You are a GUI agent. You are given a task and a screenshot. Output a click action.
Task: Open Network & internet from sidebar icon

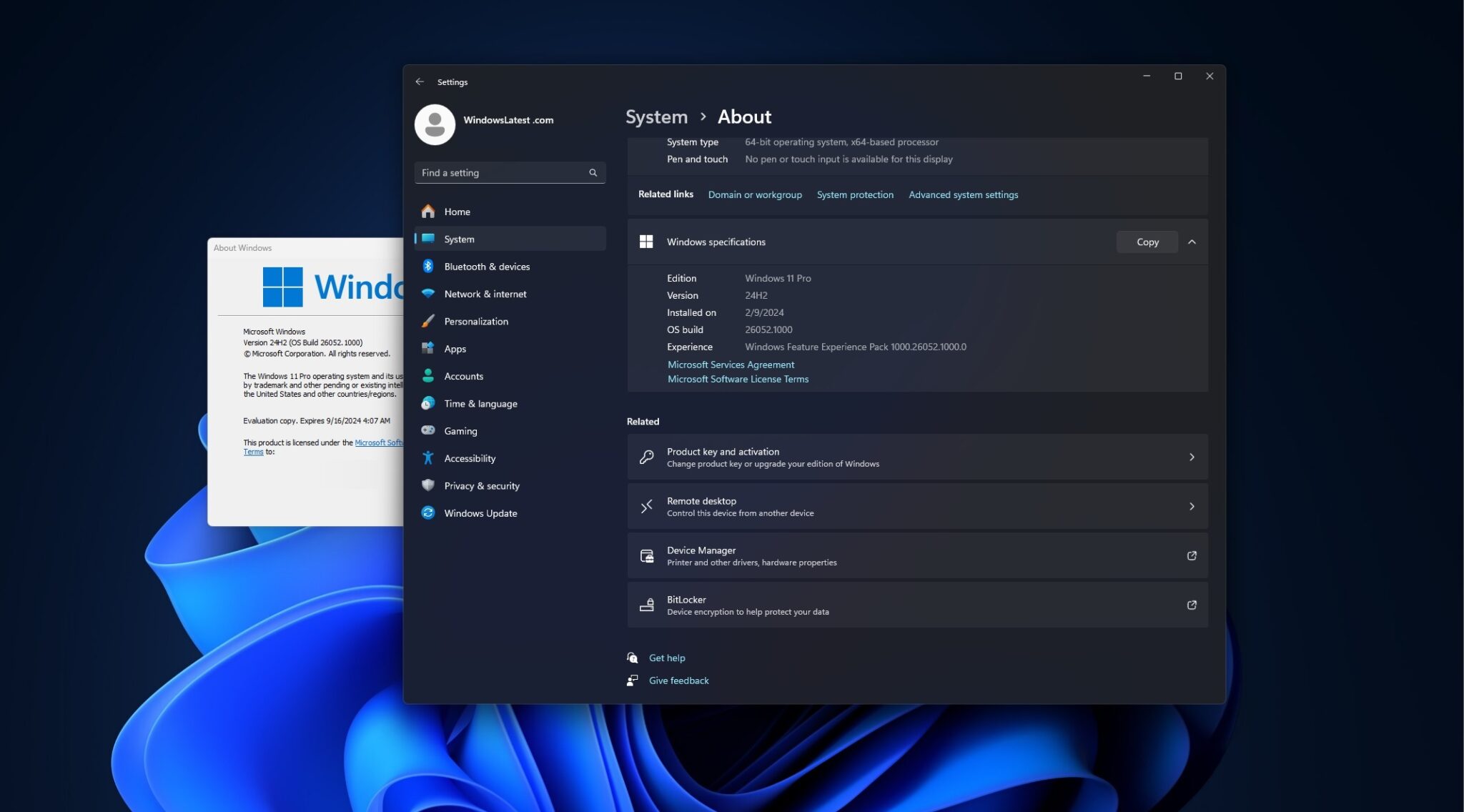(x=427, y=293)
